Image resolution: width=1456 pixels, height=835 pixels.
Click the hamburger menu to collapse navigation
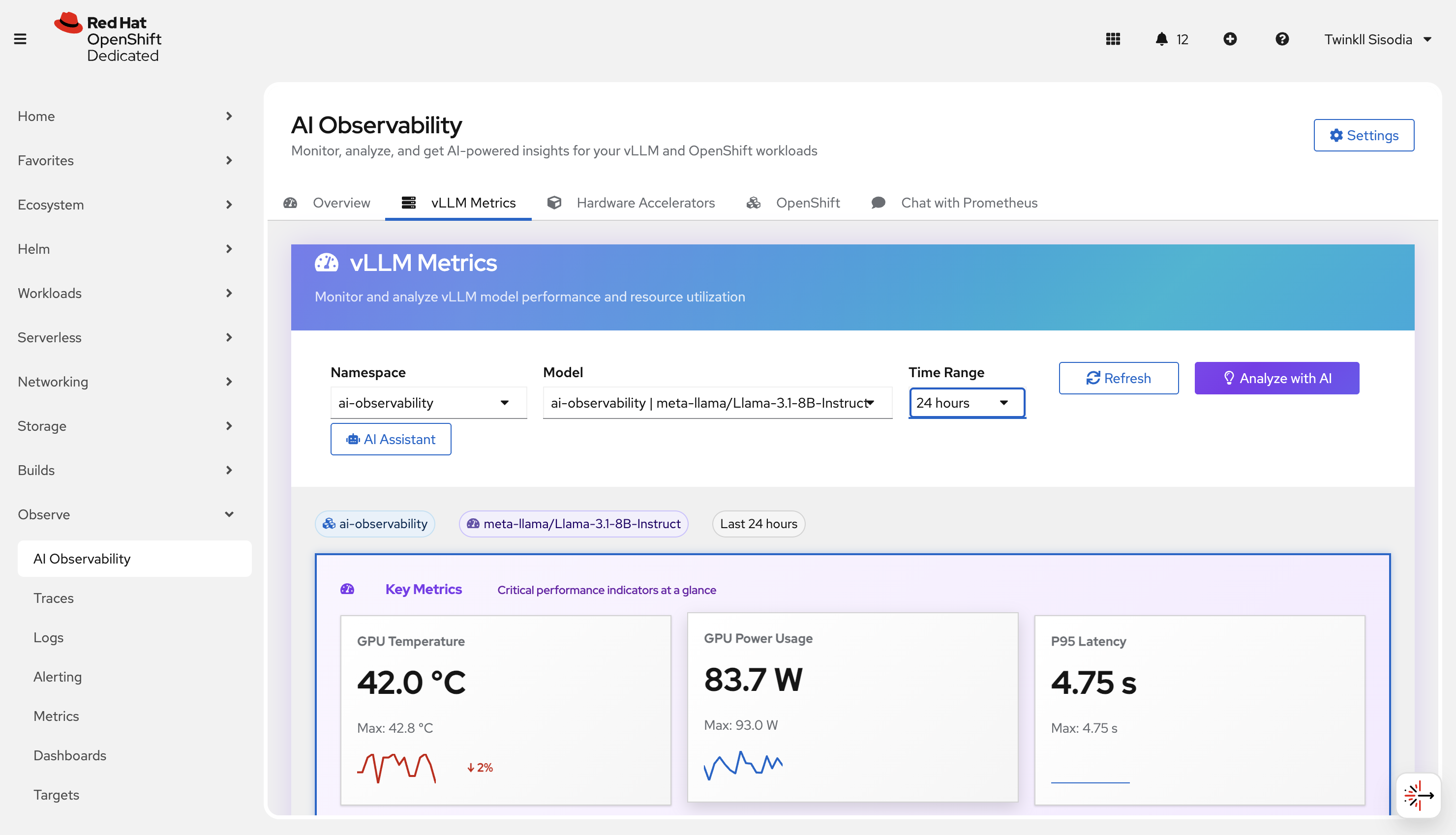20,38
